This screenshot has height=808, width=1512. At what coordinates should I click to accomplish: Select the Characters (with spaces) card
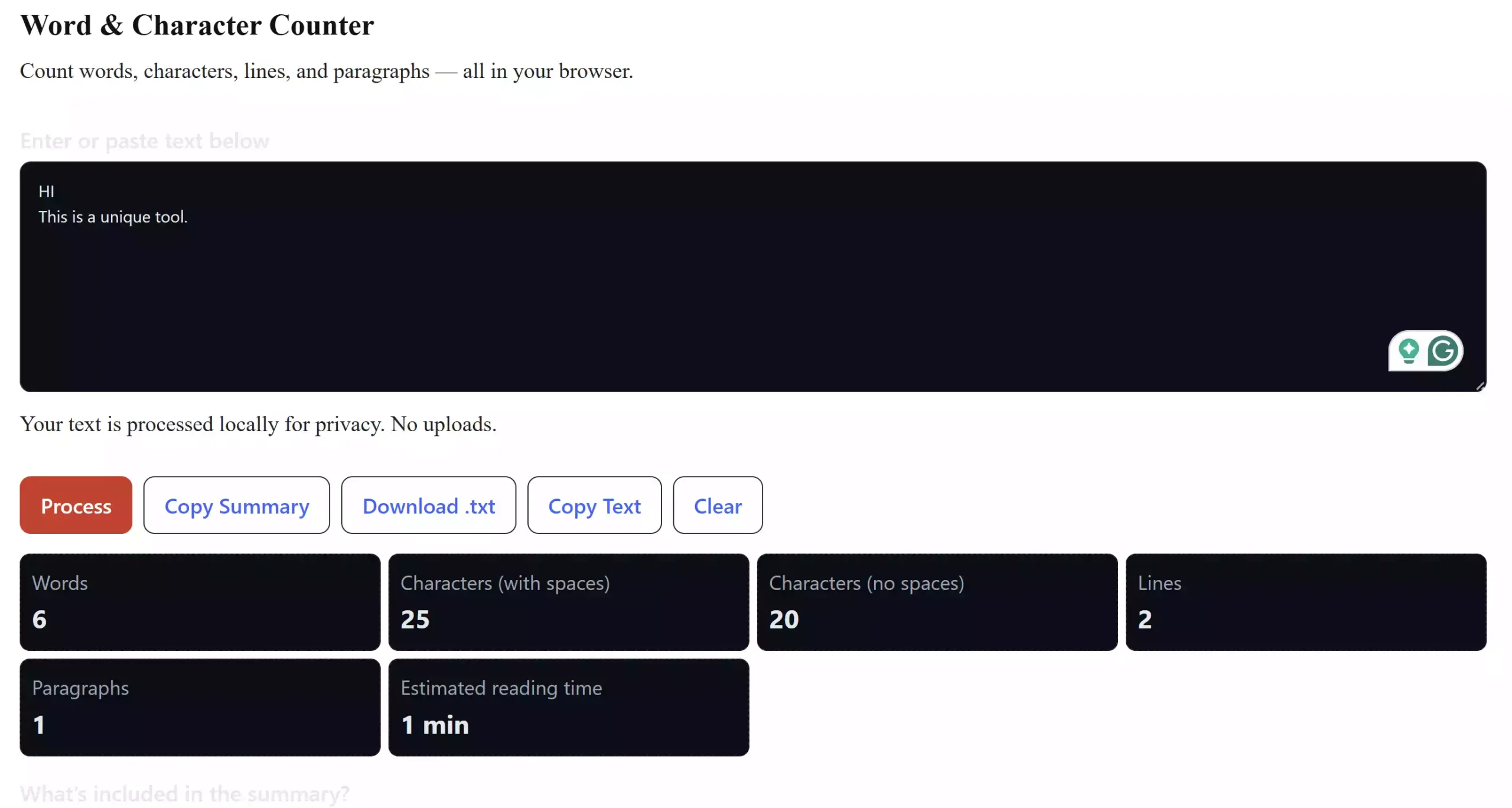click(568, 602)
